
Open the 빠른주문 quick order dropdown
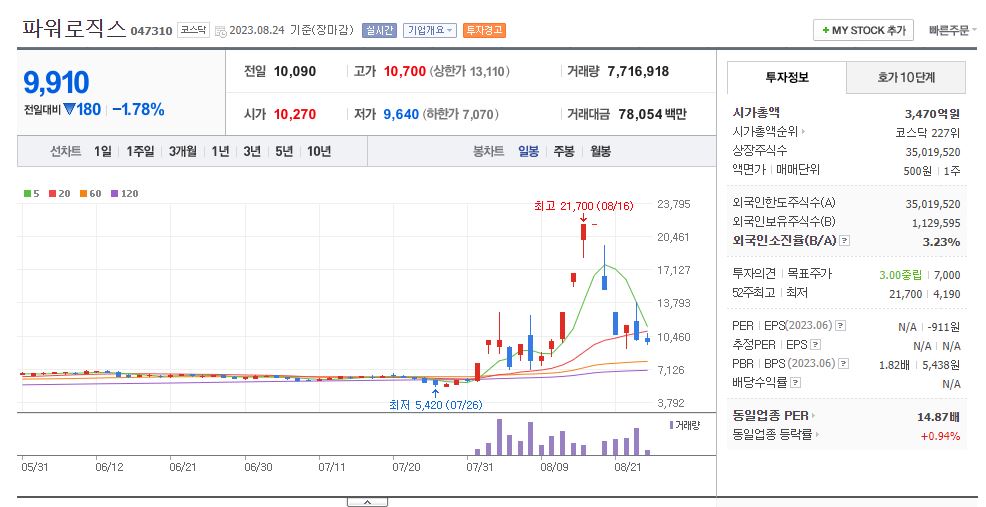953,30
